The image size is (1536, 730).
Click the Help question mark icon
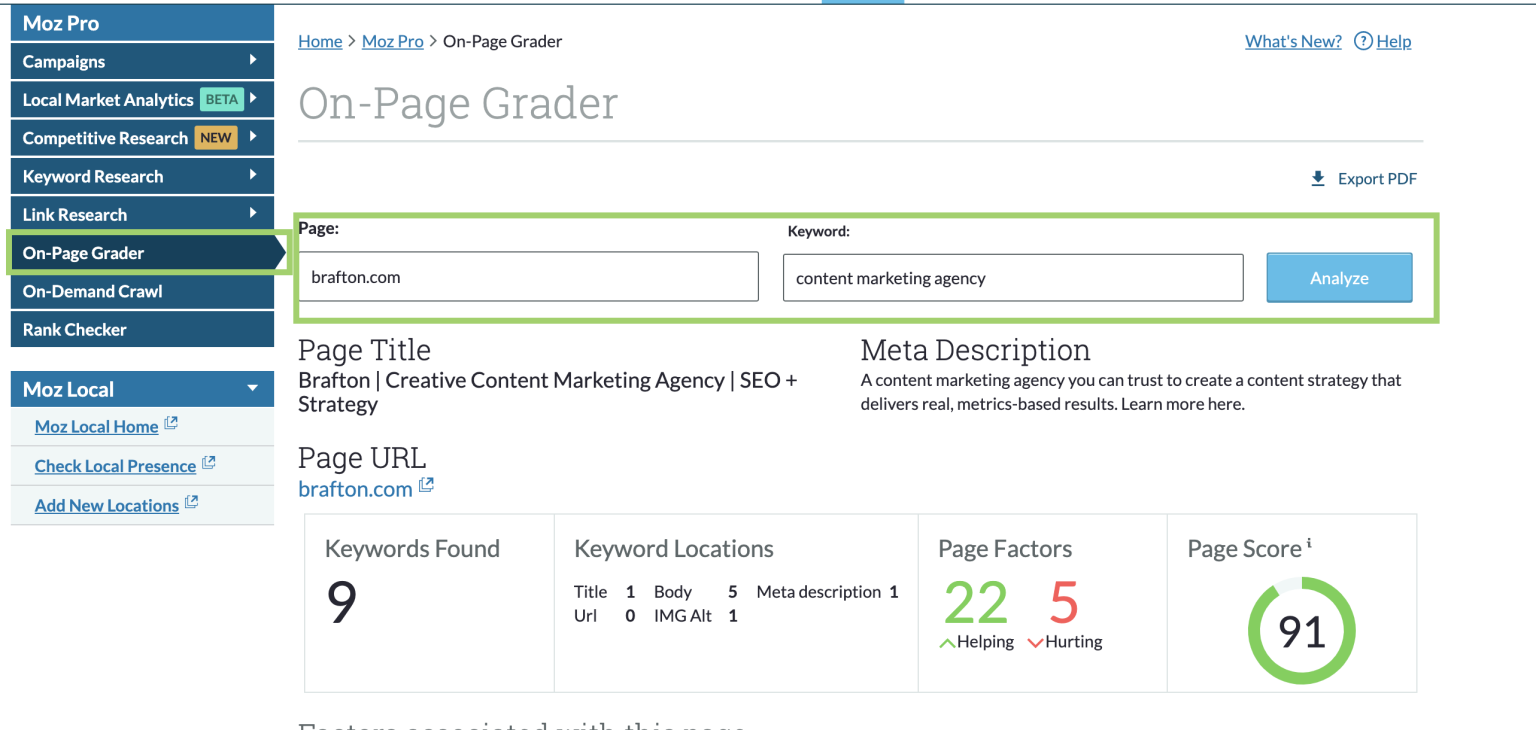1363,41
